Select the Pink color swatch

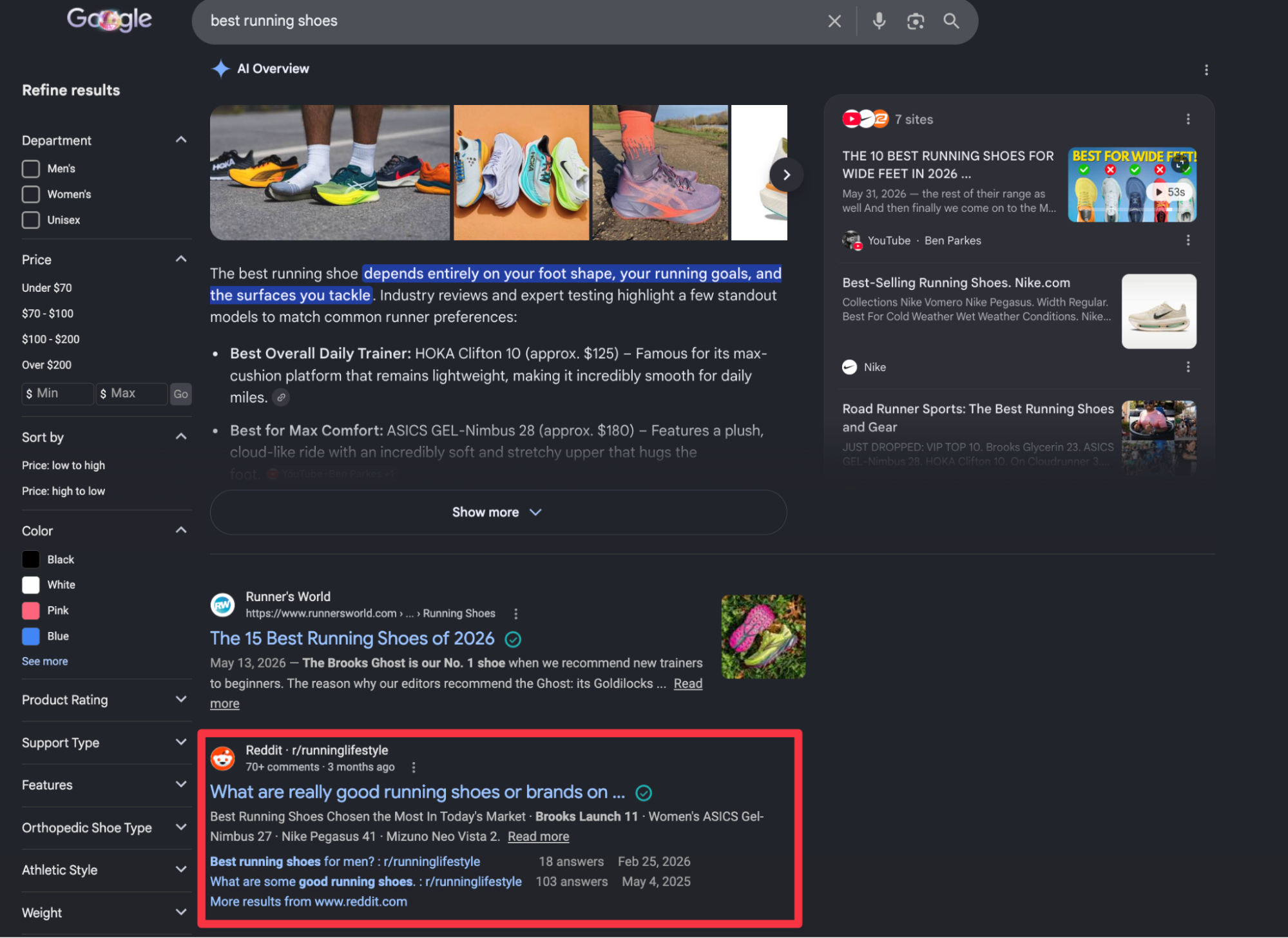(x=31, y=611)
